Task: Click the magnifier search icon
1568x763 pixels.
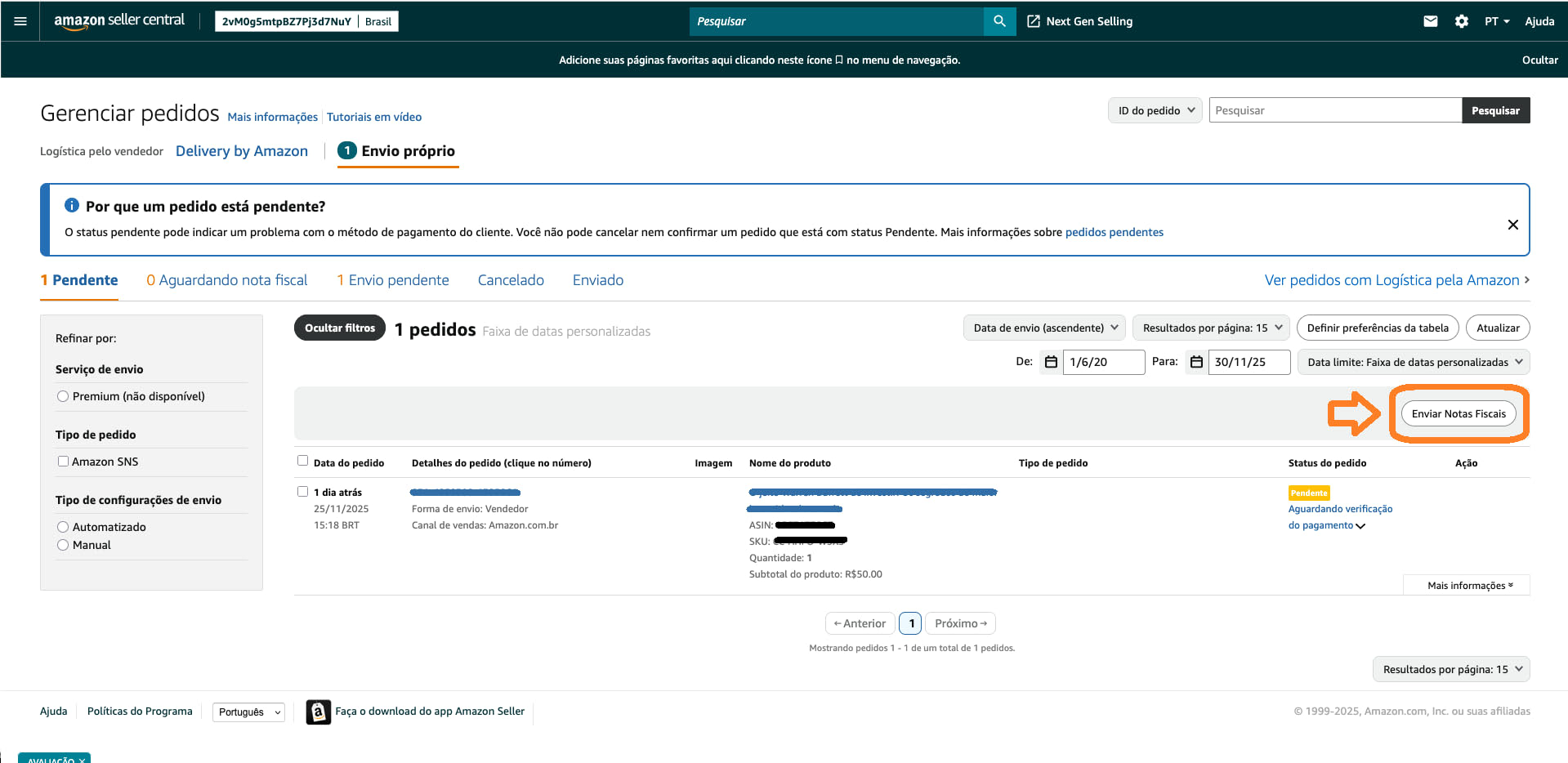Action: pos(999,21)
